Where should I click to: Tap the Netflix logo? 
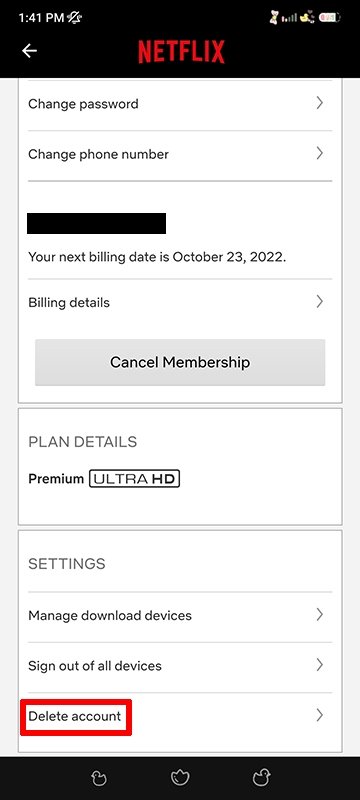(x=181, y=52)
